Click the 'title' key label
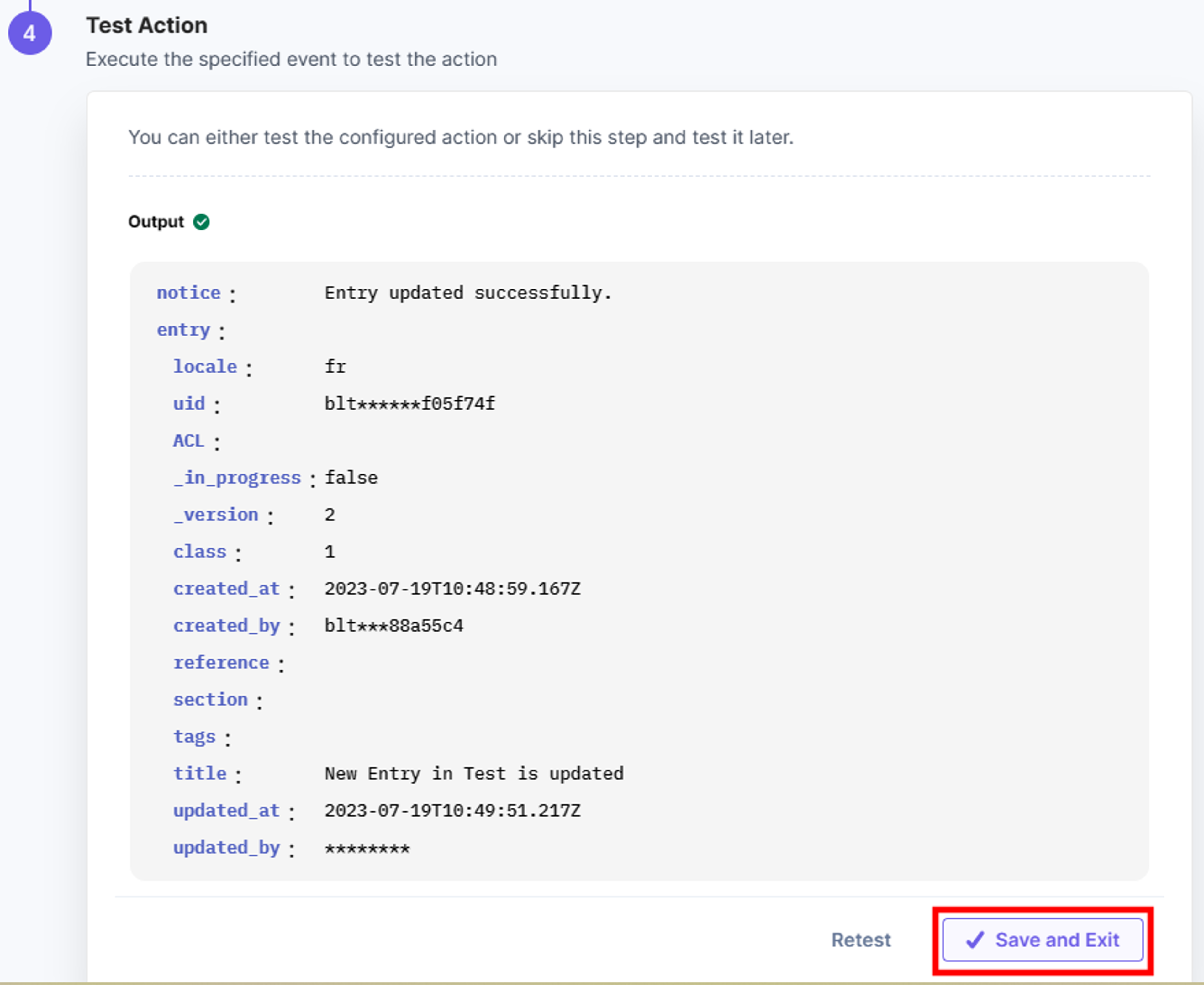The image size is (1204, 985). pos(200,773)
